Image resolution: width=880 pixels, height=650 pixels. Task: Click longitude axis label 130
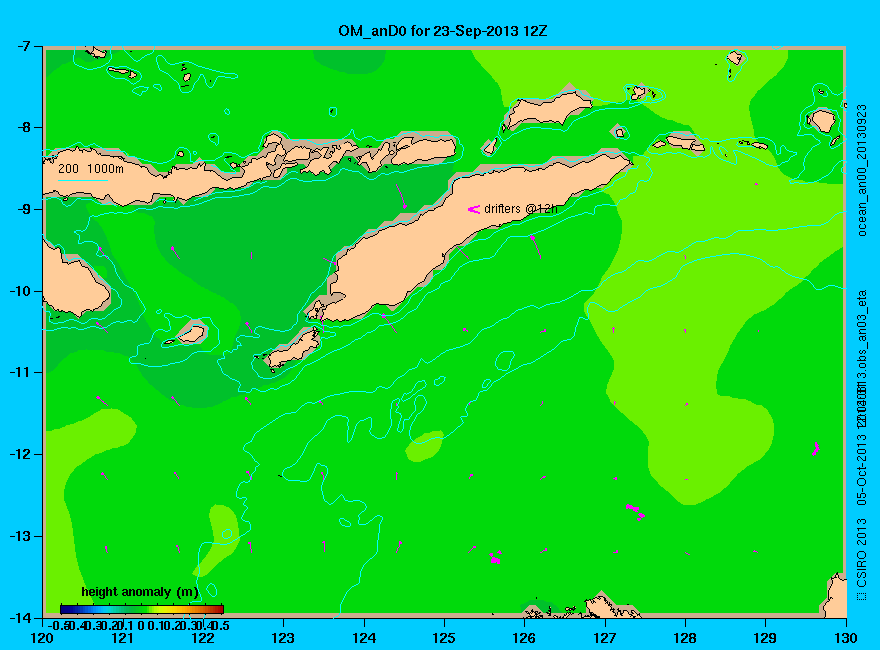click(x=845, y=638)
